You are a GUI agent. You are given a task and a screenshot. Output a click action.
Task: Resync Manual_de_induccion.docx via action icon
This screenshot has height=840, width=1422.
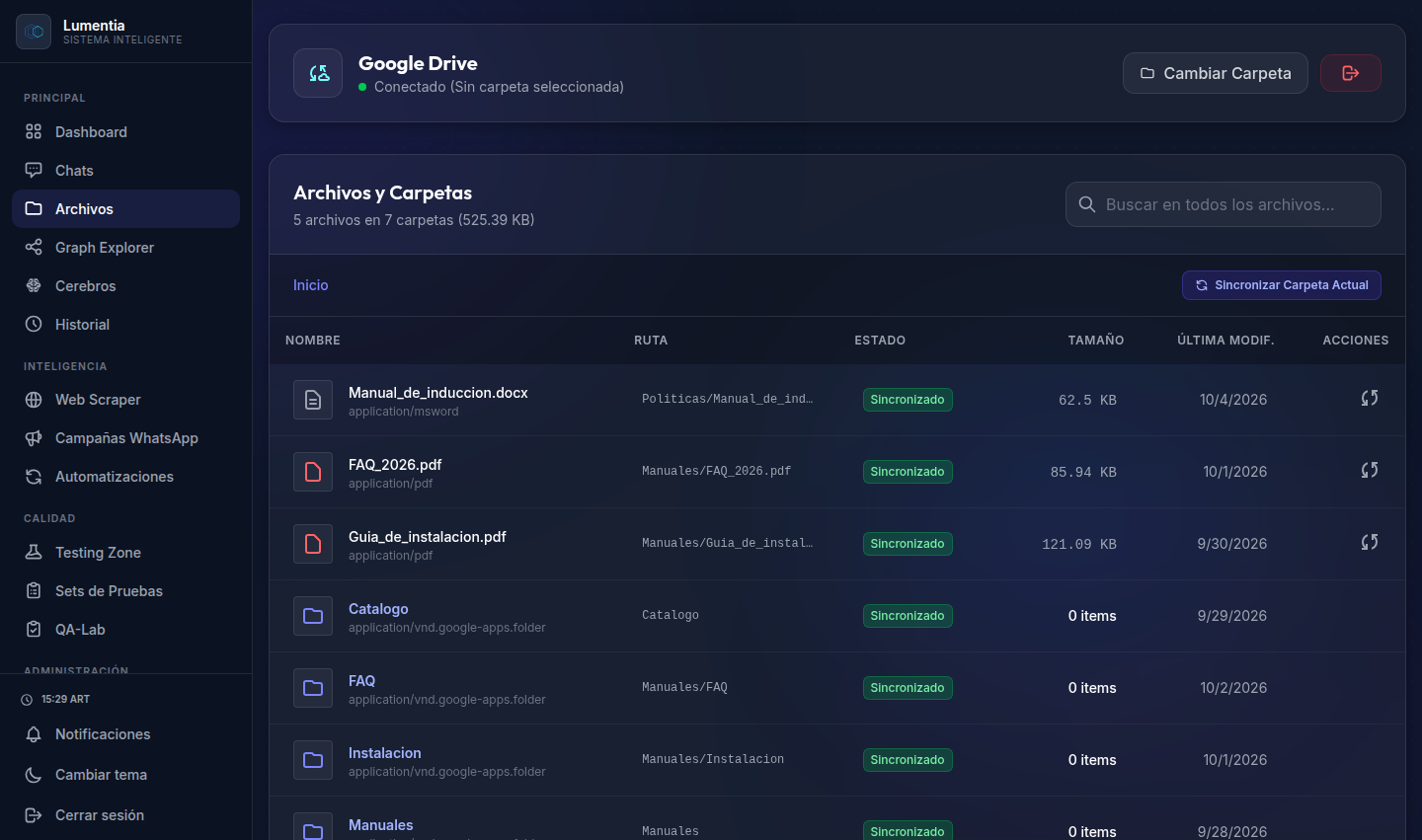point(1370,398)
